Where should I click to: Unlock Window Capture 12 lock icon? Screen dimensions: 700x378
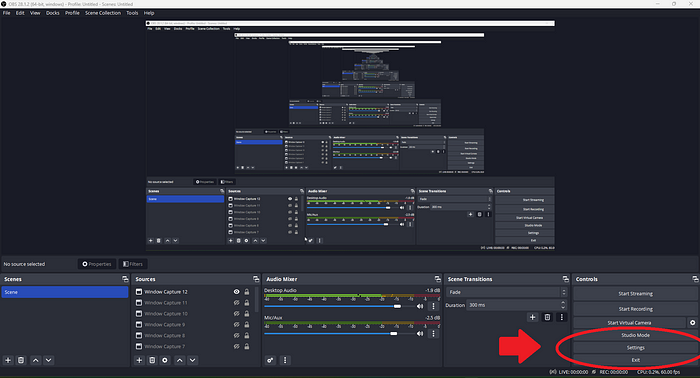click(x=246, y=292)
